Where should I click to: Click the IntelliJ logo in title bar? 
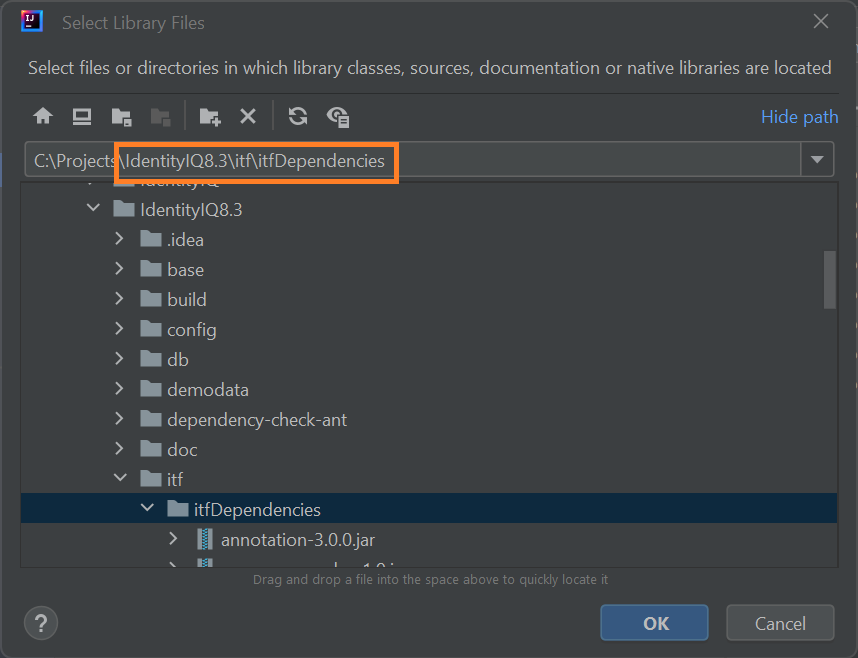click(x=32, y=22)
